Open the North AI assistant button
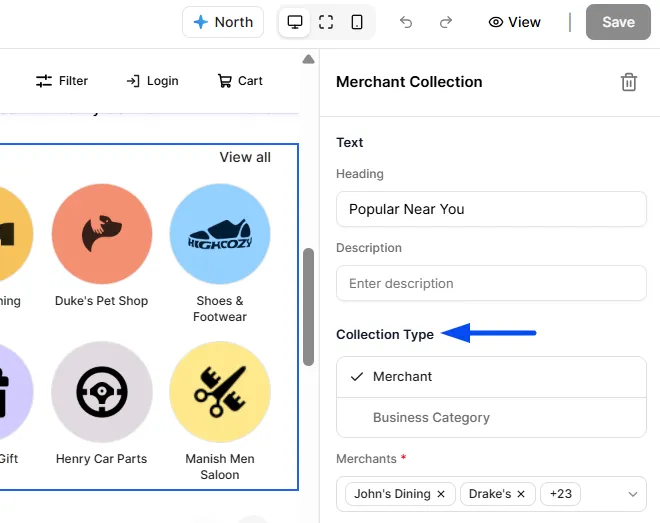This screenshot has width=660, height=523. click(x=223, y=22)
